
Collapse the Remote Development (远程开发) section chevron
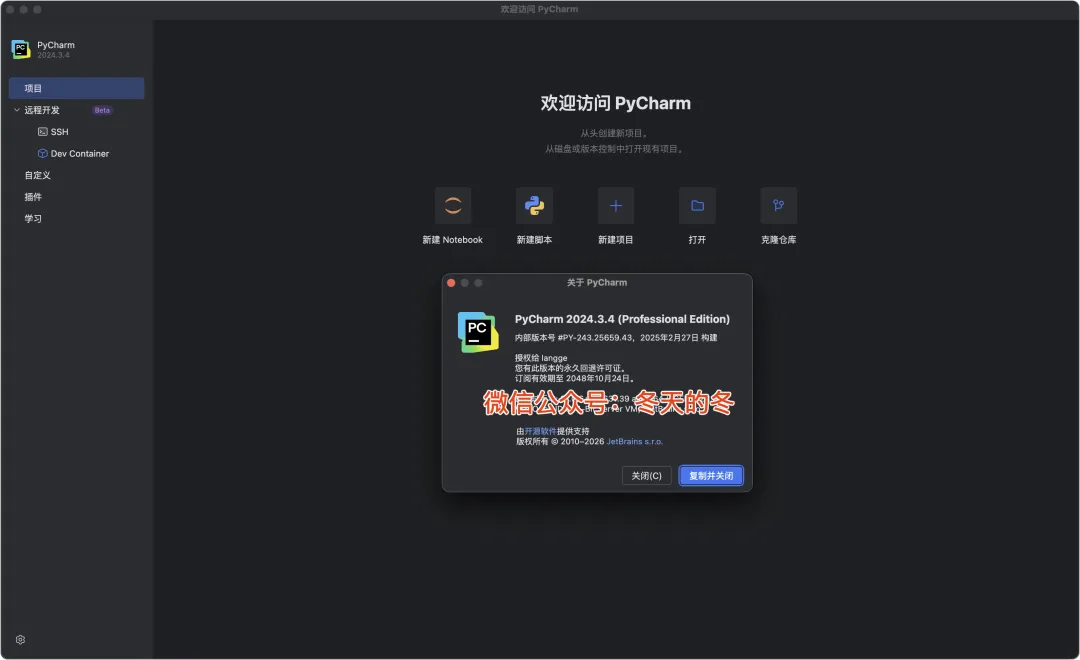[17, 110]
